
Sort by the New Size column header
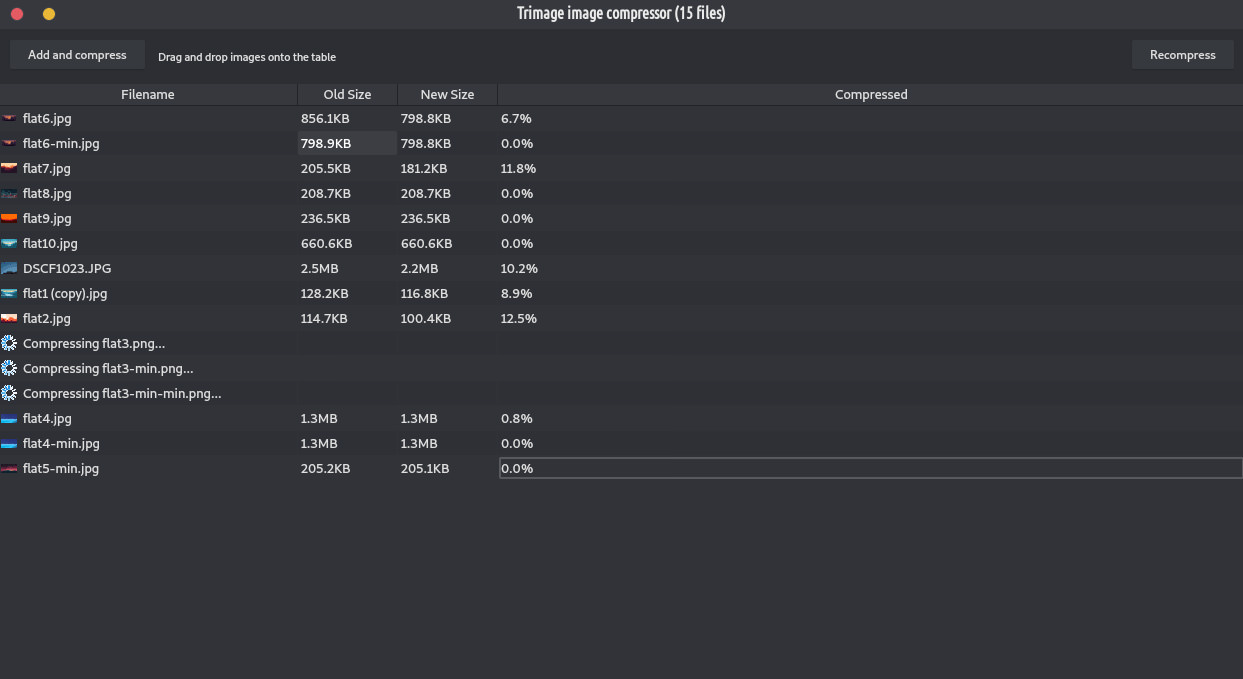pos(447,94)
